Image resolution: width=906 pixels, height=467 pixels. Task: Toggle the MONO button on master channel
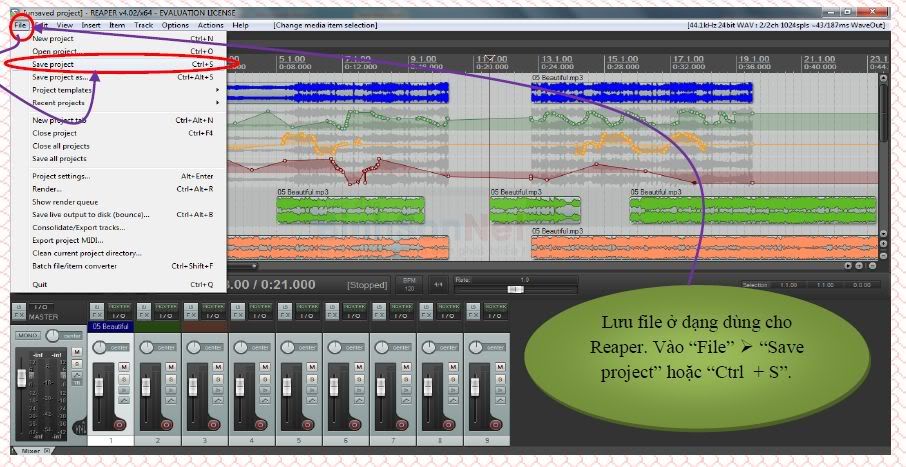(x=28, y=335)
